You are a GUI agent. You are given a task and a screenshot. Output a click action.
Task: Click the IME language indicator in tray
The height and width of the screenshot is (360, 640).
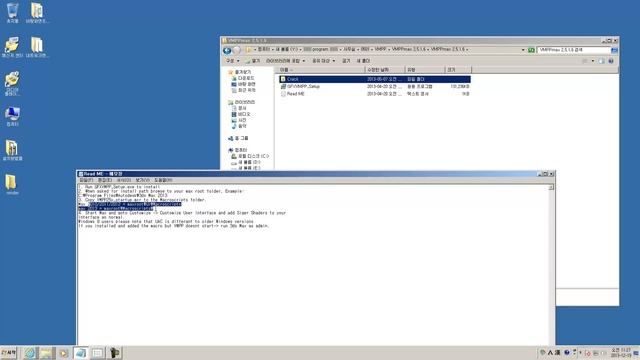550,353
